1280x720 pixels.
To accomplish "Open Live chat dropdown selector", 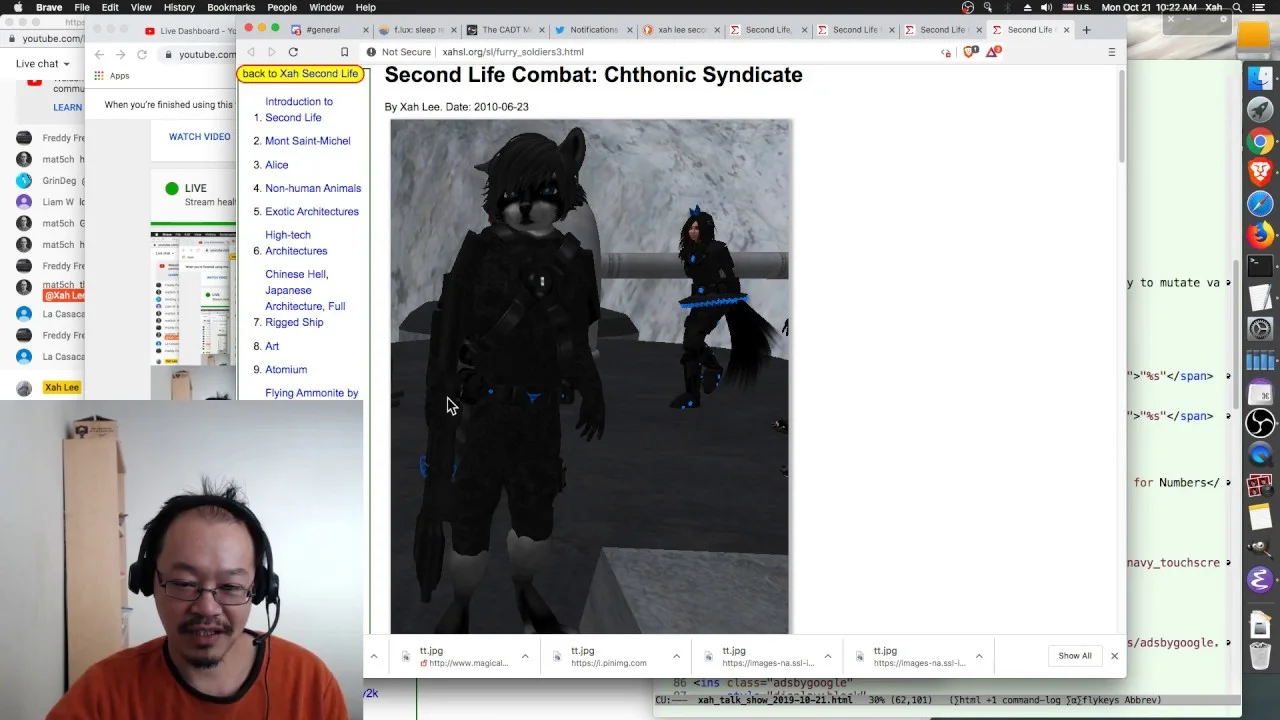I will [x=43, y=64].
